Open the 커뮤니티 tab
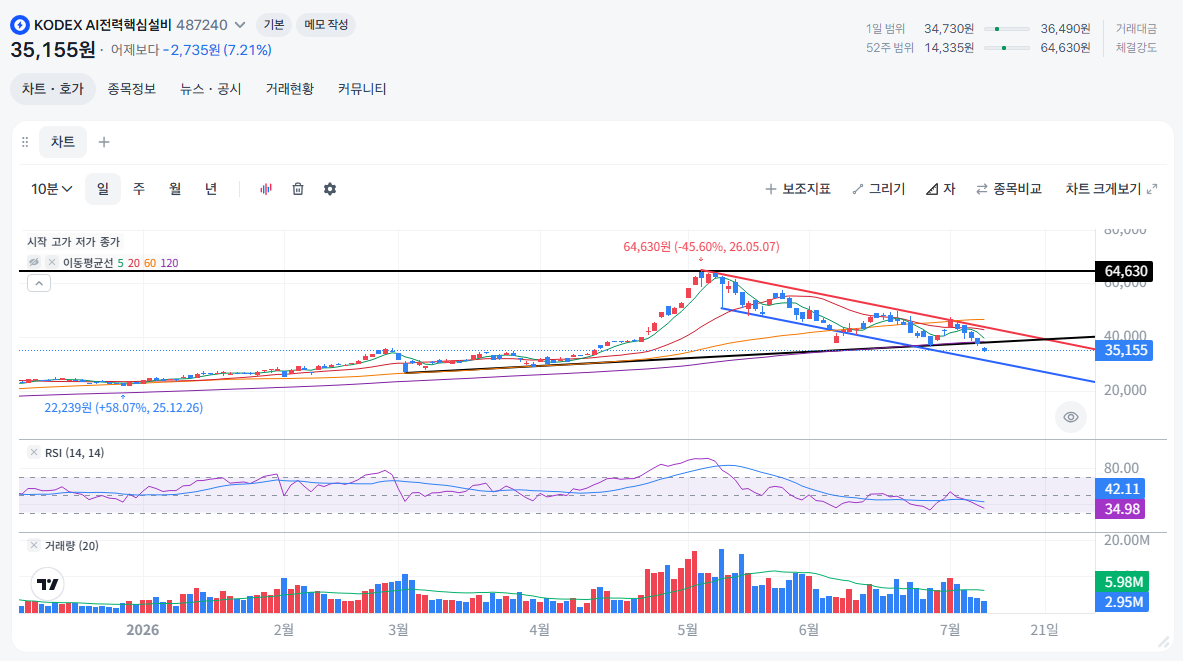The height and width of the screenshot is (661, 1183). click(362, 89)
